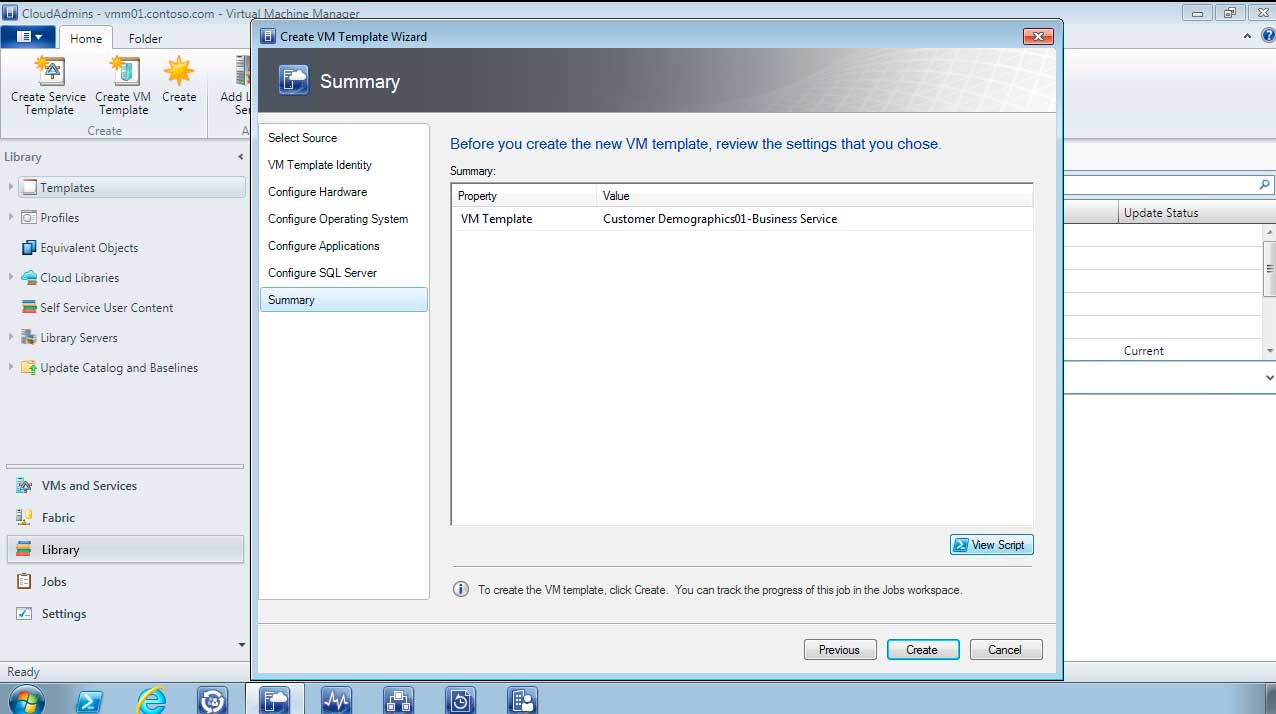Click the circular arrows taskbar icon
The height and width of the screenshot is (714, 1276).
[x=213, y=700]
